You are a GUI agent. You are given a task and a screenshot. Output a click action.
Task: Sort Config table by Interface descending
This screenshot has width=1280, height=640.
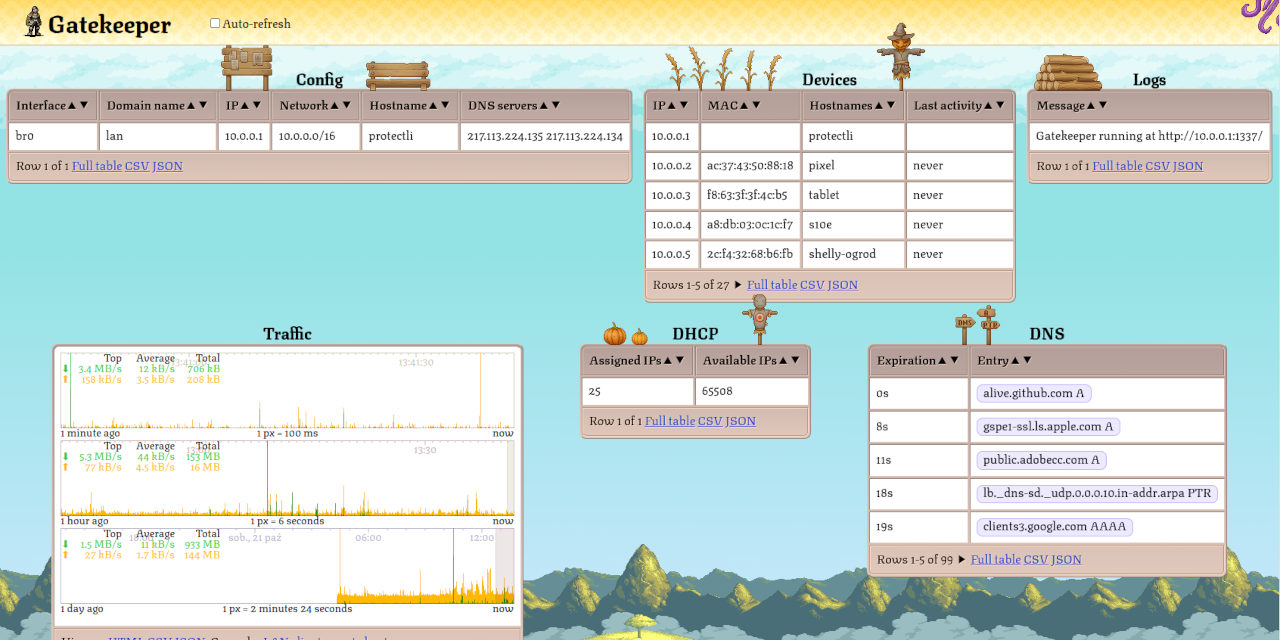(84, 105)
